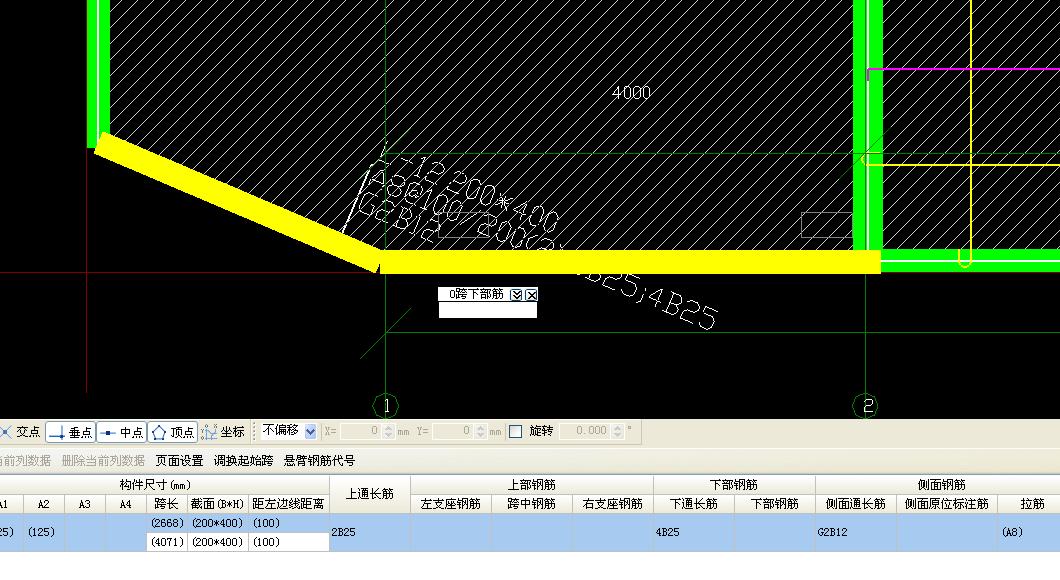Select the 下通长筋 column header
This screenshot has height=580, width=1060.
click(x=694, y=504)
